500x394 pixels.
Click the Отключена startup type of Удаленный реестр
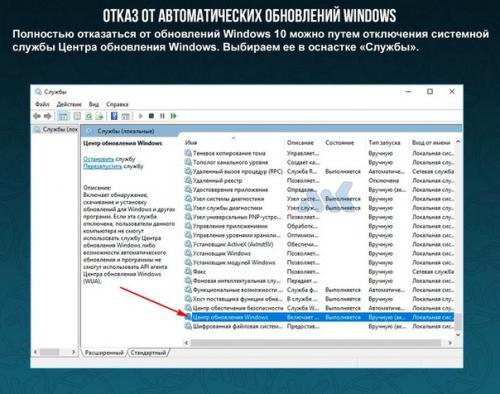point(384,181)
